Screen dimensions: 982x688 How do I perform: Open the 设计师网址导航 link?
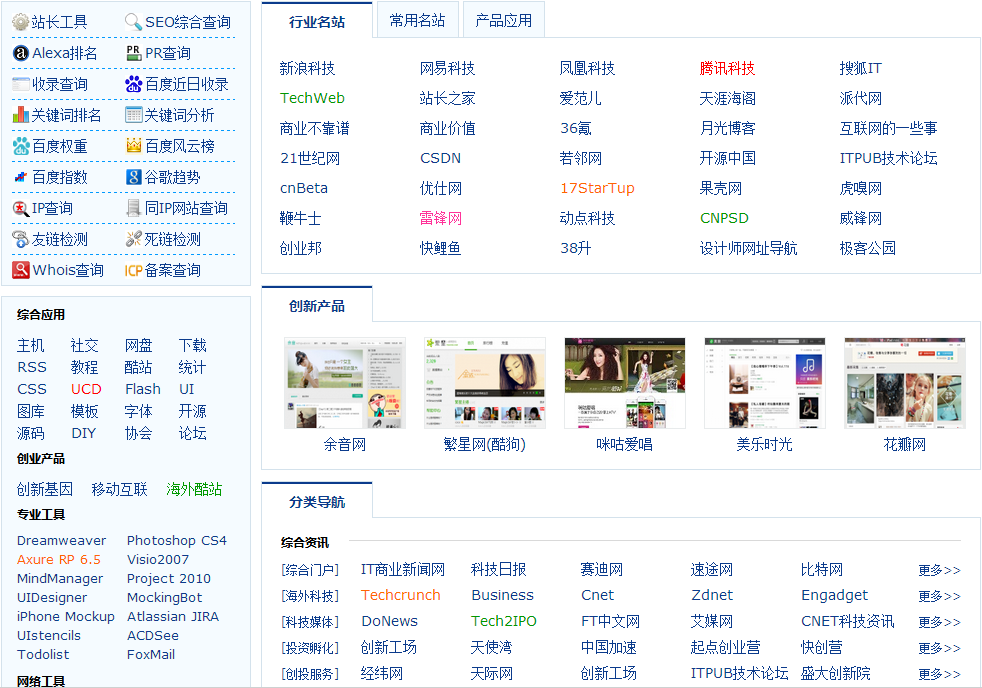tap(748, 249)
